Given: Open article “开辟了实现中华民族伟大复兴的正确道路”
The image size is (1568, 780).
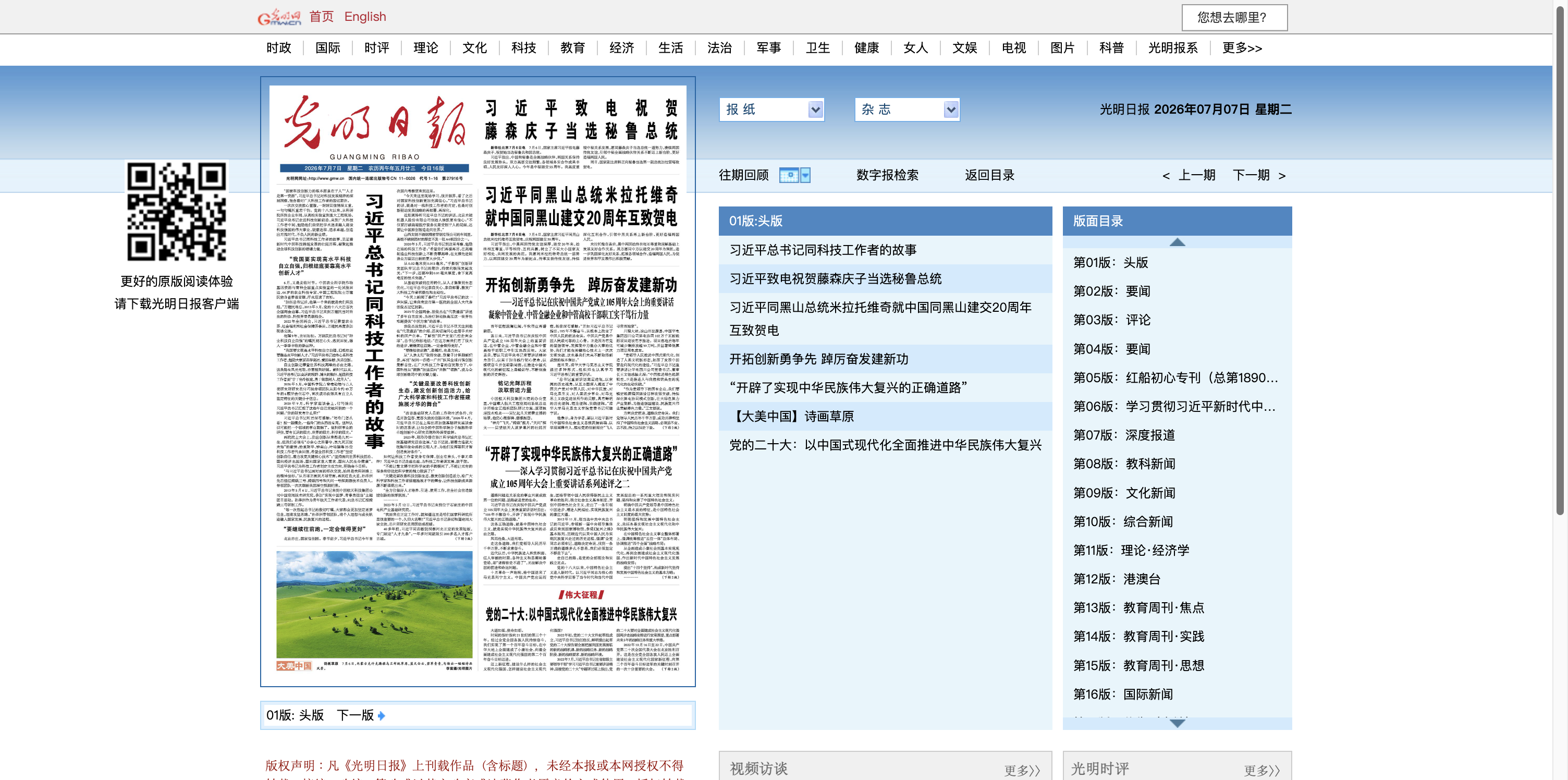Looking at the screenshot, I should tap(849, 388).
